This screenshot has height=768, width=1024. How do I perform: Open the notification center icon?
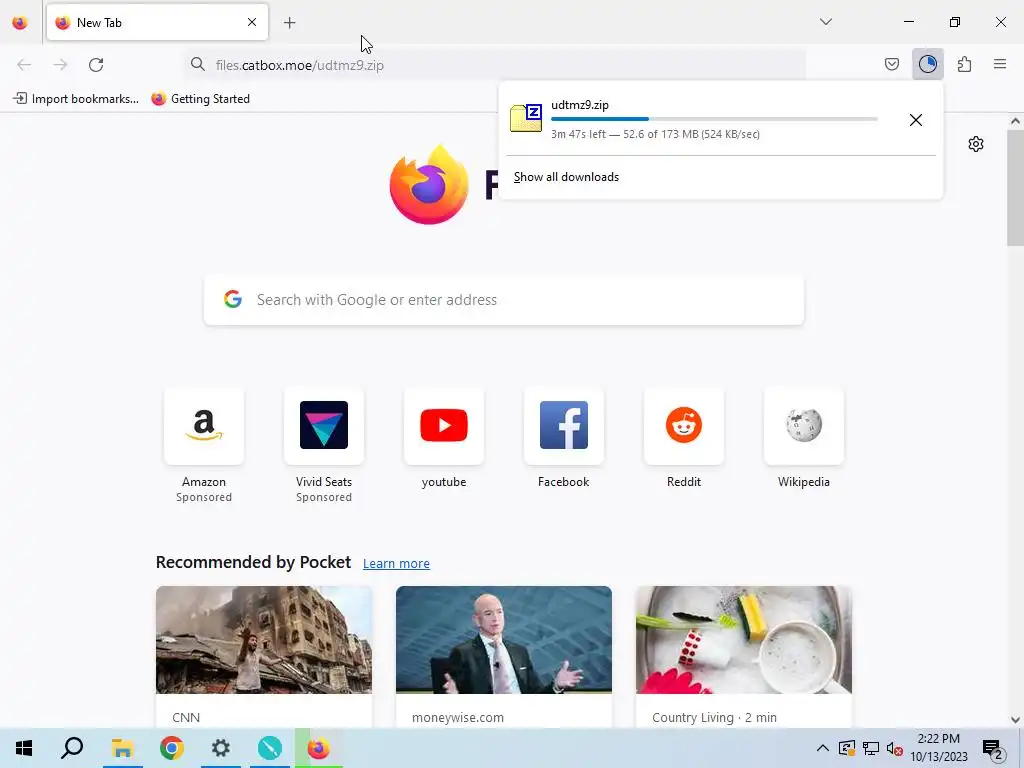click(993, 749)
